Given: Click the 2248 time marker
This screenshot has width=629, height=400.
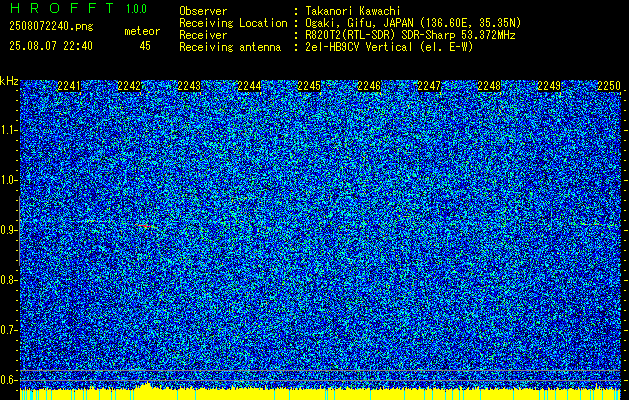Looking at the screenshot, I should pyautogui.click(x=489, y=86).
